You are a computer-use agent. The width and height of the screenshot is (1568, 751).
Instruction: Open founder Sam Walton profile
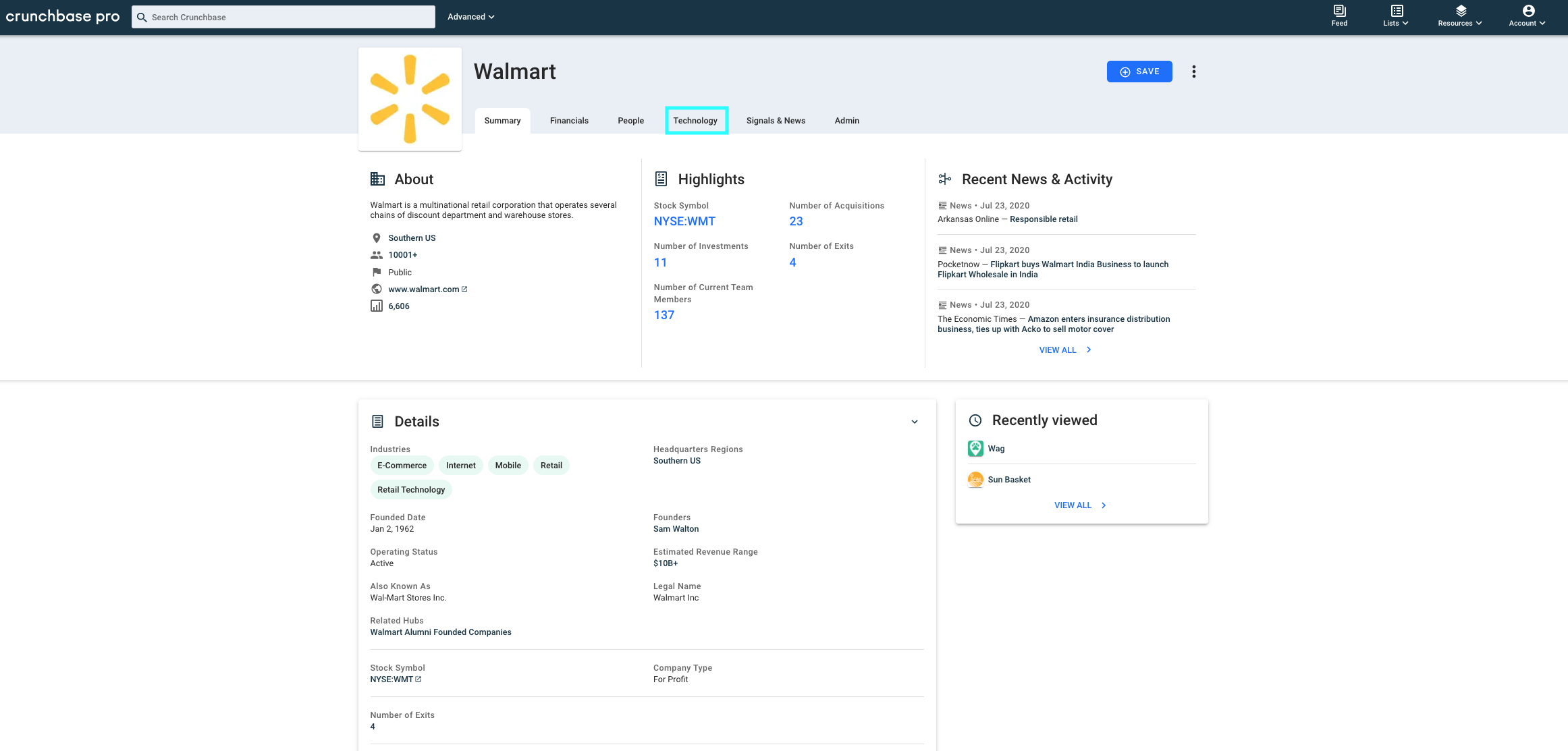click(676, 529)
